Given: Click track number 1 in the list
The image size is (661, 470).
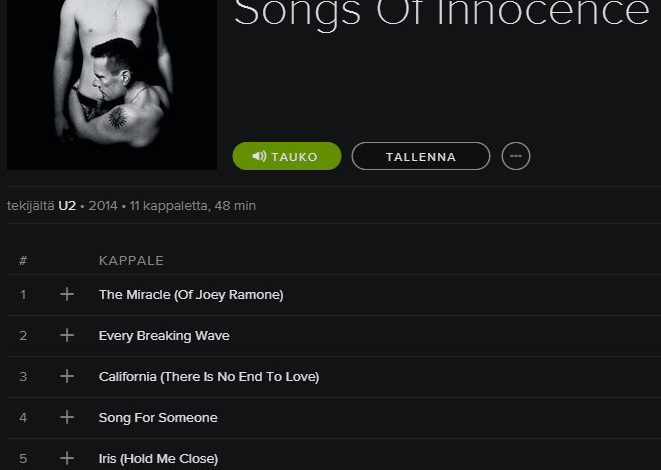Looking at the screenshot, I should (23, 295).
